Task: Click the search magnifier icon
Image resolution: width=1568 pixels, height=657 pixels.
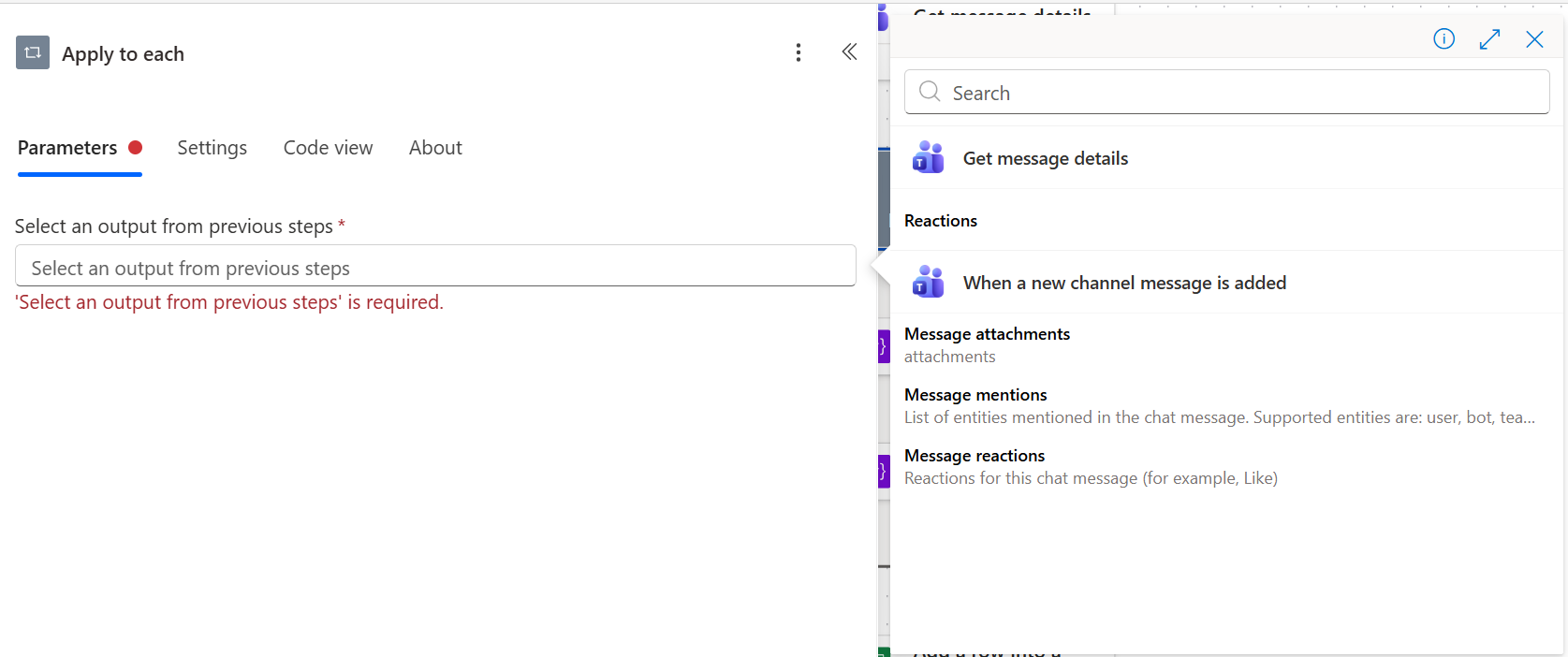Action: point(930,92)
